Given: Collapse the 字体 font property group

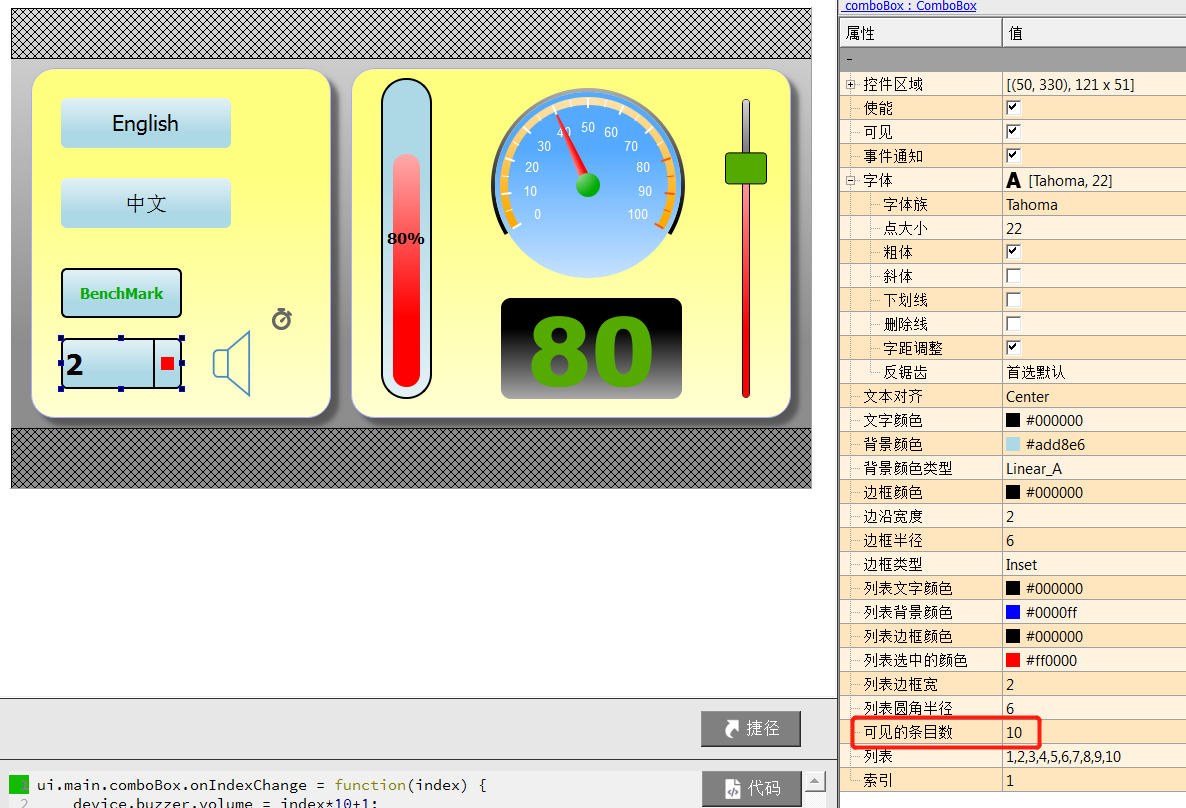Looking at the screenshot, I should 850,181.
